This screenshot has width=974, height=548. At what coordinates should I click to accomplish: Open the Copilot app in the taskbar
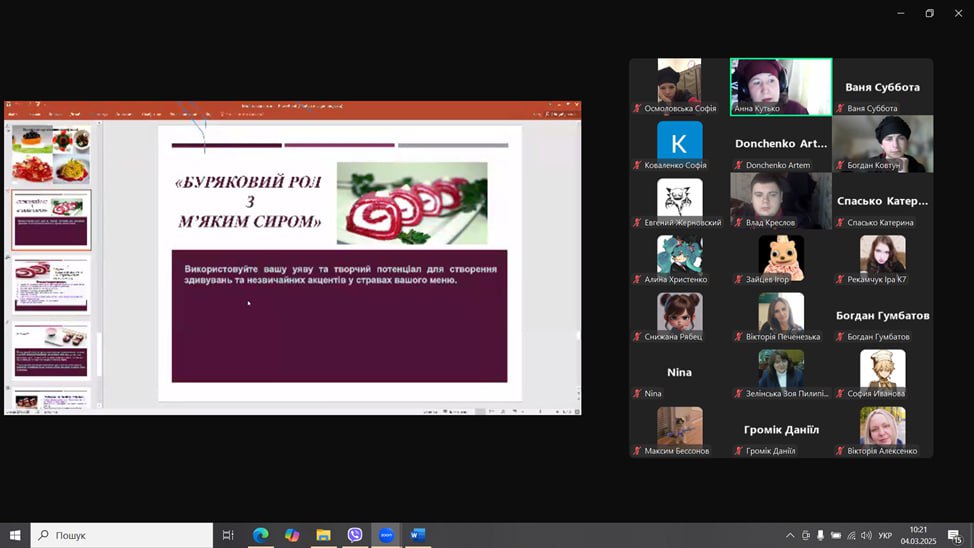pos(292,535)
